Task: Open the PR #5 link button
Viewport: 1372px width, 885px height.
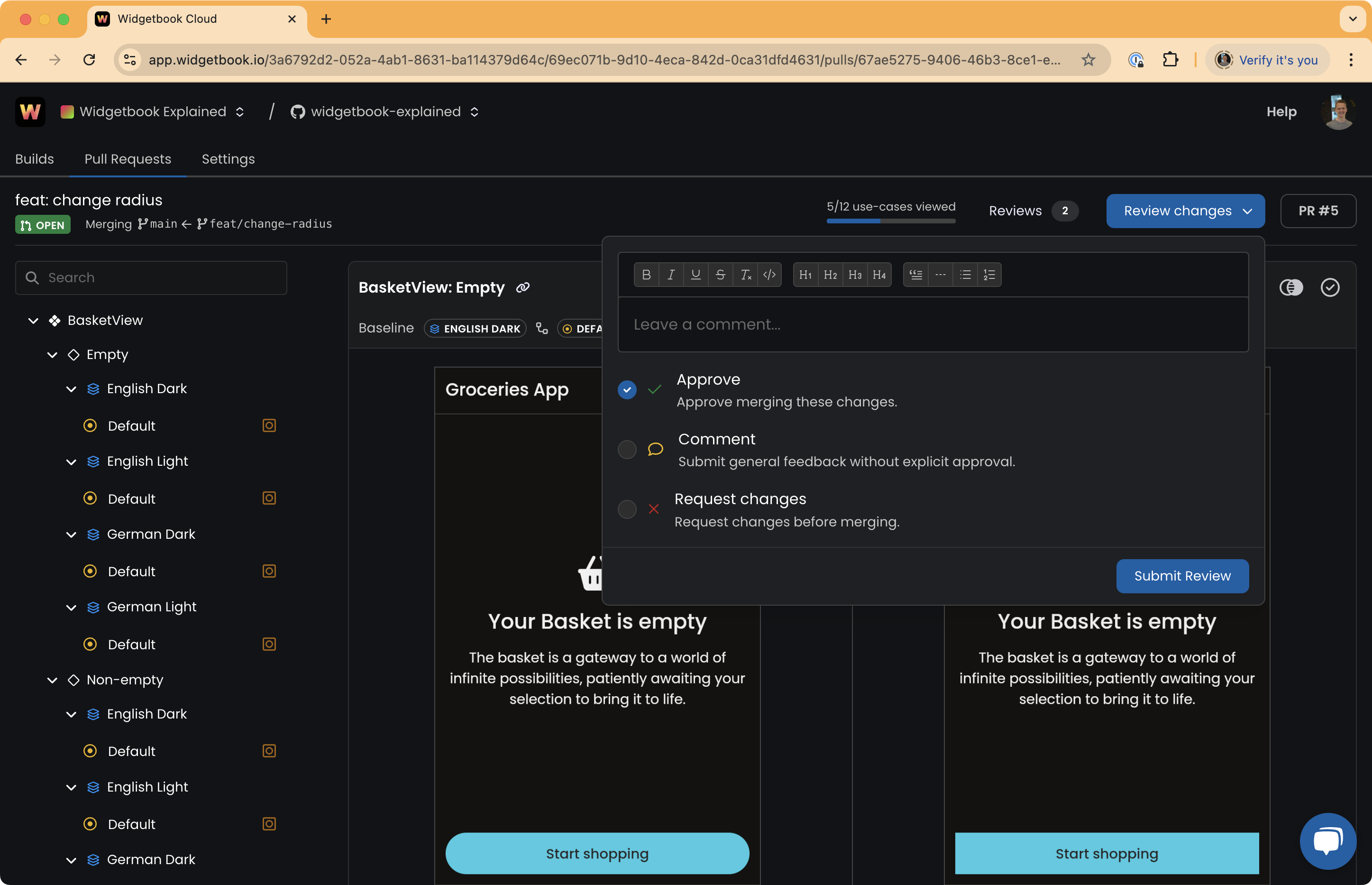Action: [1317, 211]
